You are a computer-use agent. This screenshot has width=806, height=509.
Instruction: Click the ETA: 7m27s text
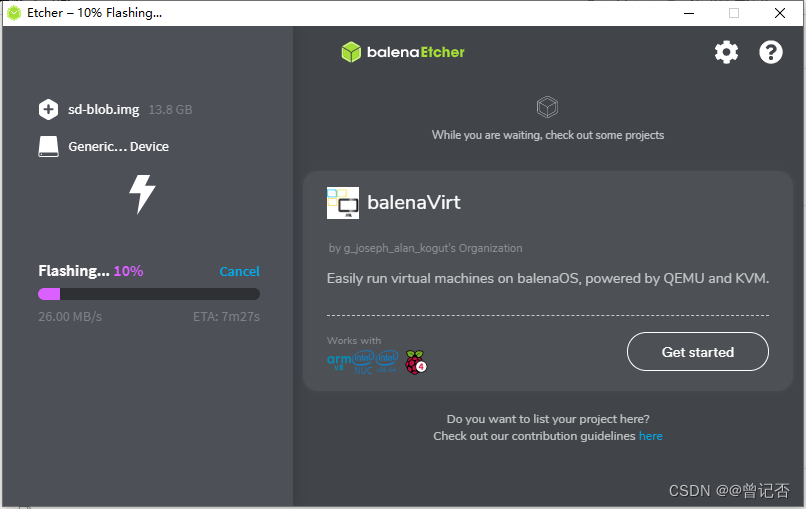(226, 317)
